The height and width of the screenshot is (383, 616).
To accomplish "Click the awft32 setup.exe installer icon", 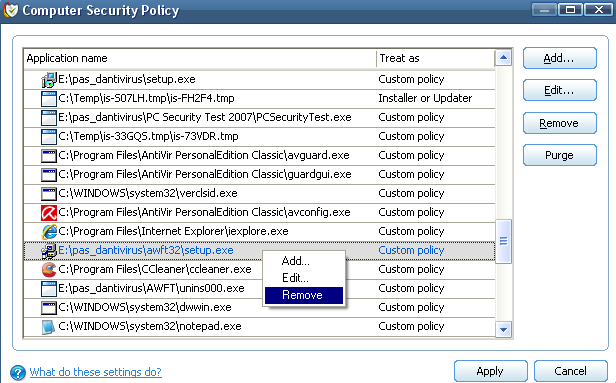I will (49, 251).
